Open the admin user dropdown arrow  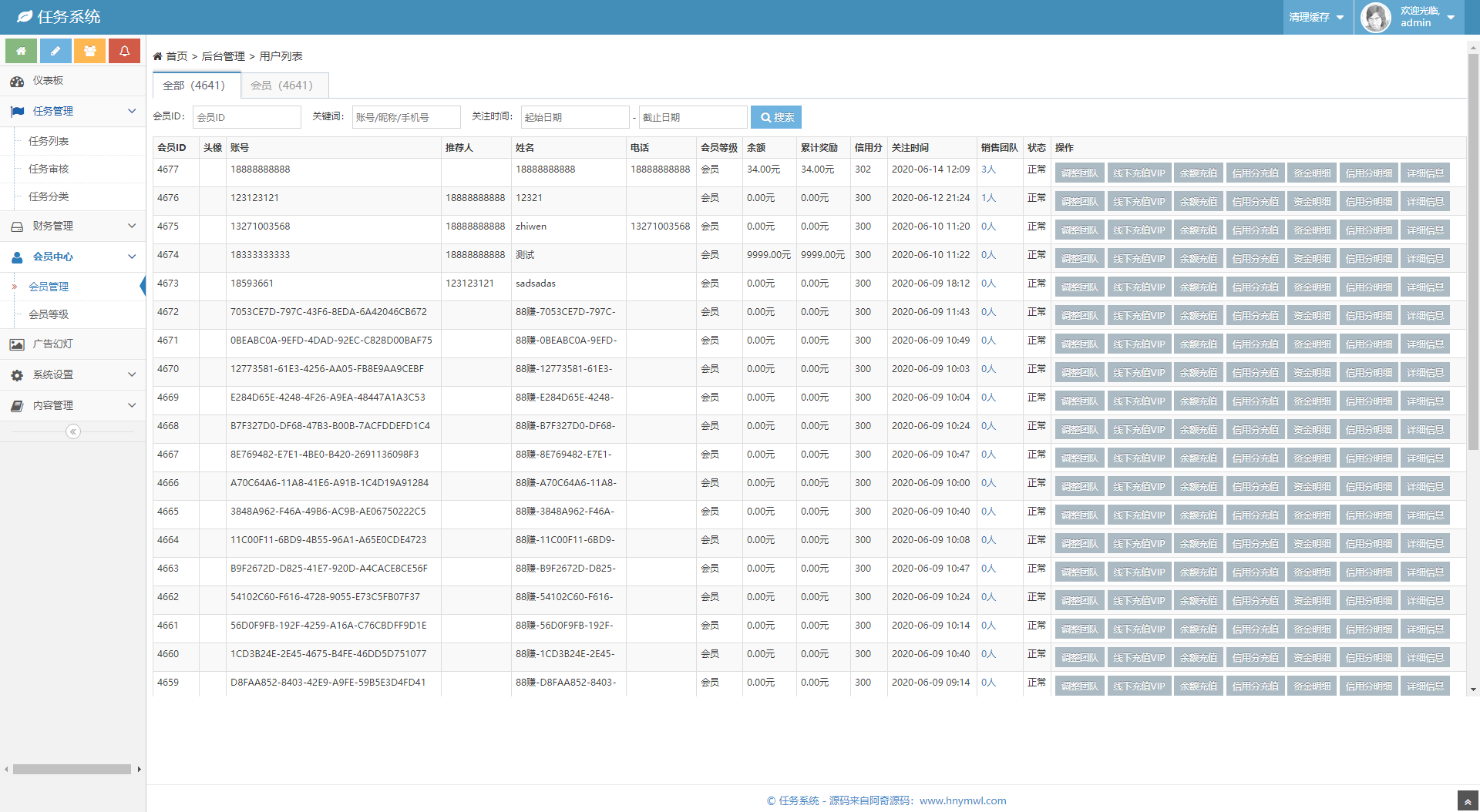tap(1451, 18)
